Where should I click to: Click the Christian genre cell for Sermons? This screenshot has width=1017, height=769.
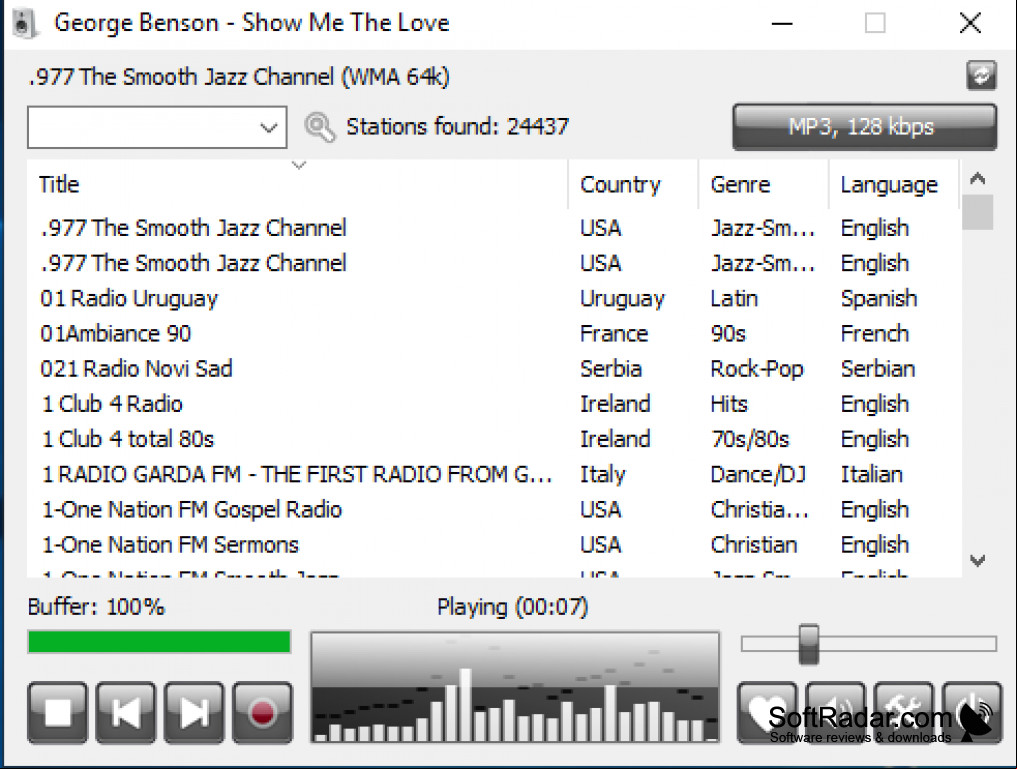pos(754,545)
